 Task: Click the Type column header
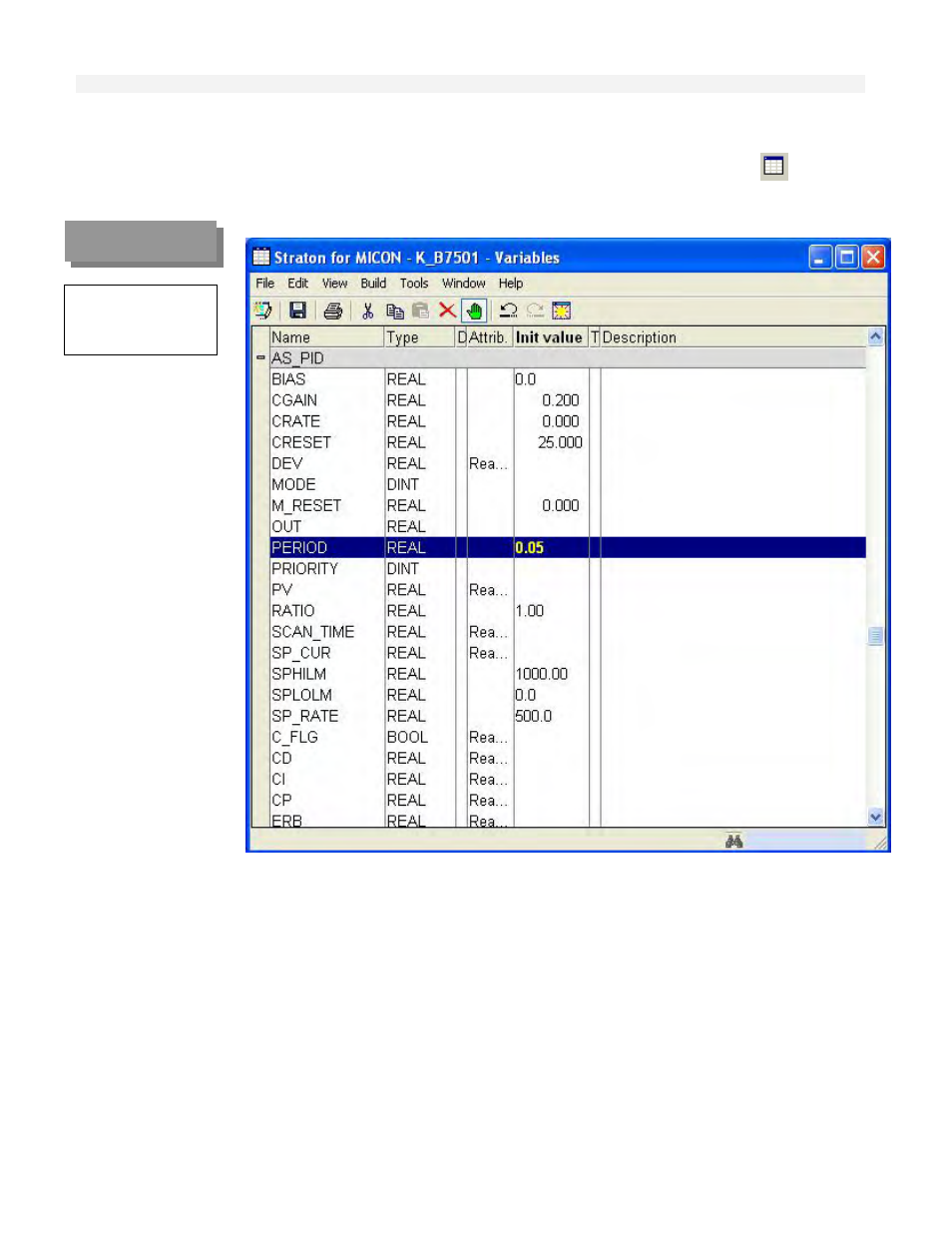pos(420,337)
